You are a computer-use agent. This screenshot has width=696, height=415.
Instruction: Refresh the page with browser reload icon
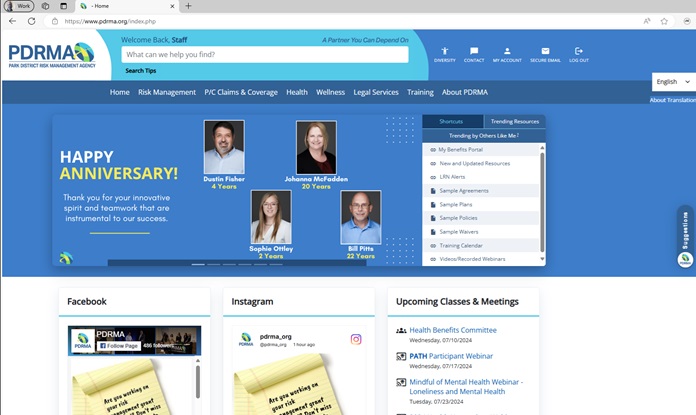click(32, 20)
